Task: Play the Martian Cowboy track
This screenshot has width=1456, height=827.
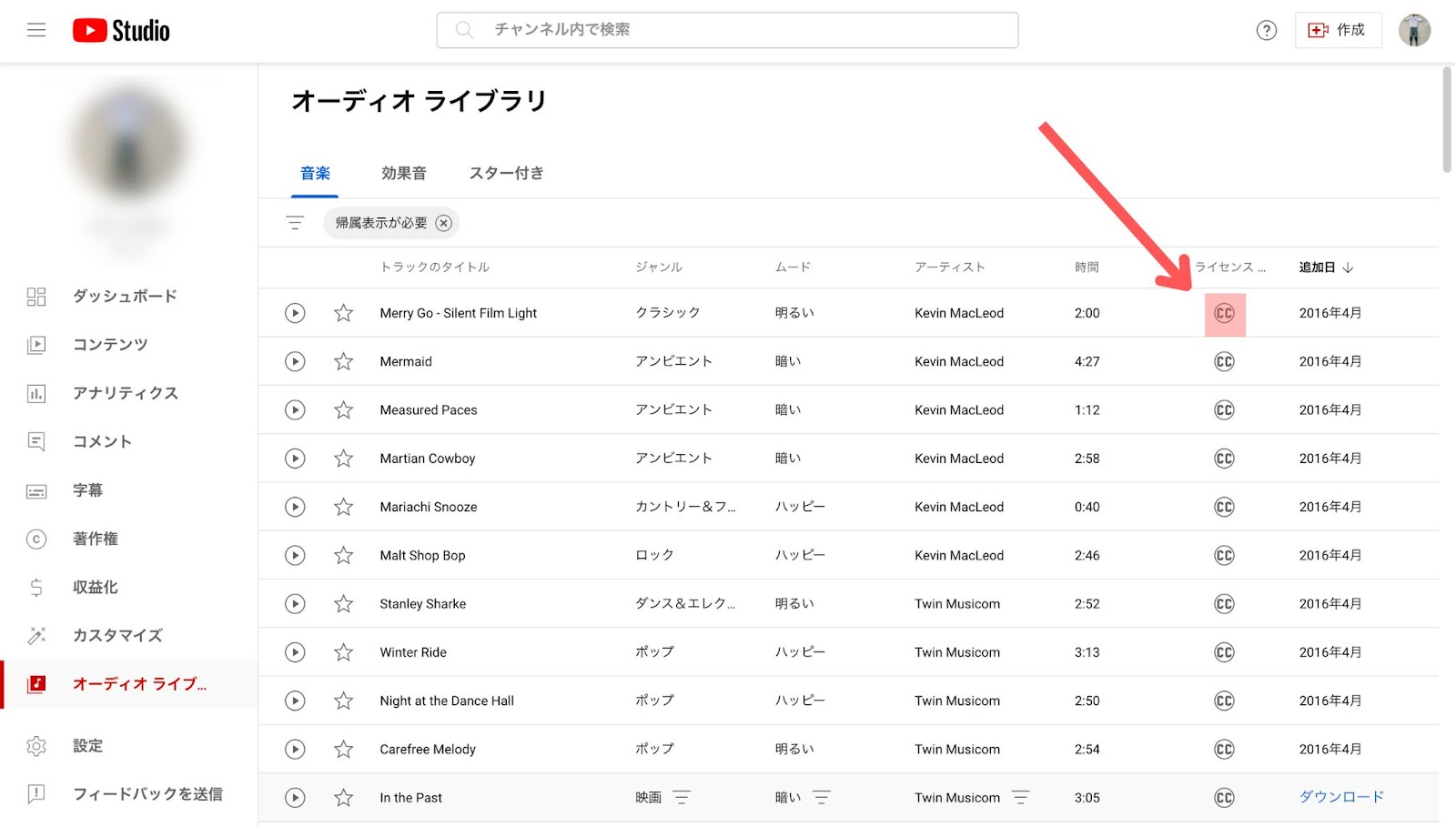Action: tap(295, 459)
